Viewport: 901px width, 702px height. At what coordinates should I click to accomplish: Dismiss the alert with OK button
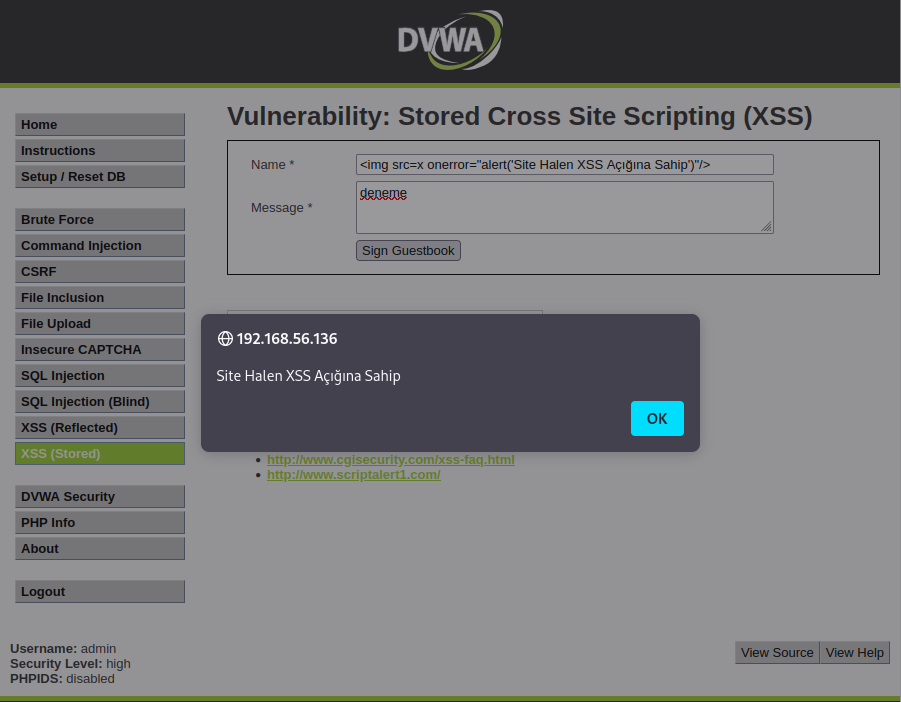pyautogui.click(x=657, y=418)
